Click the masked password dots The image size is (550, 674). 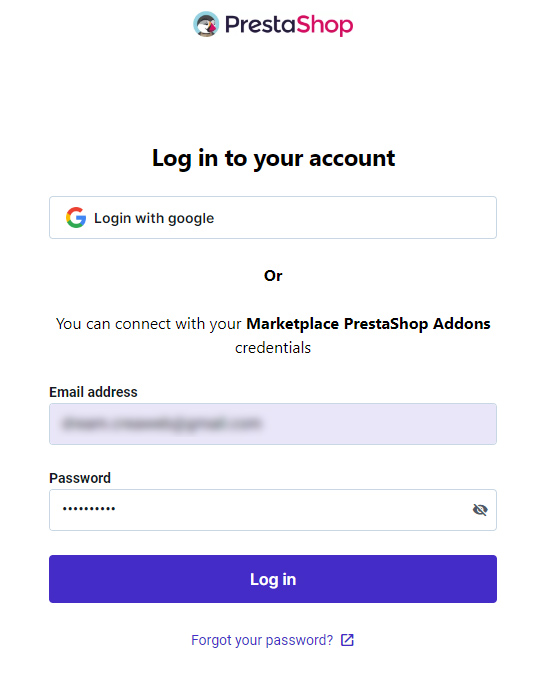coord(89,509)
